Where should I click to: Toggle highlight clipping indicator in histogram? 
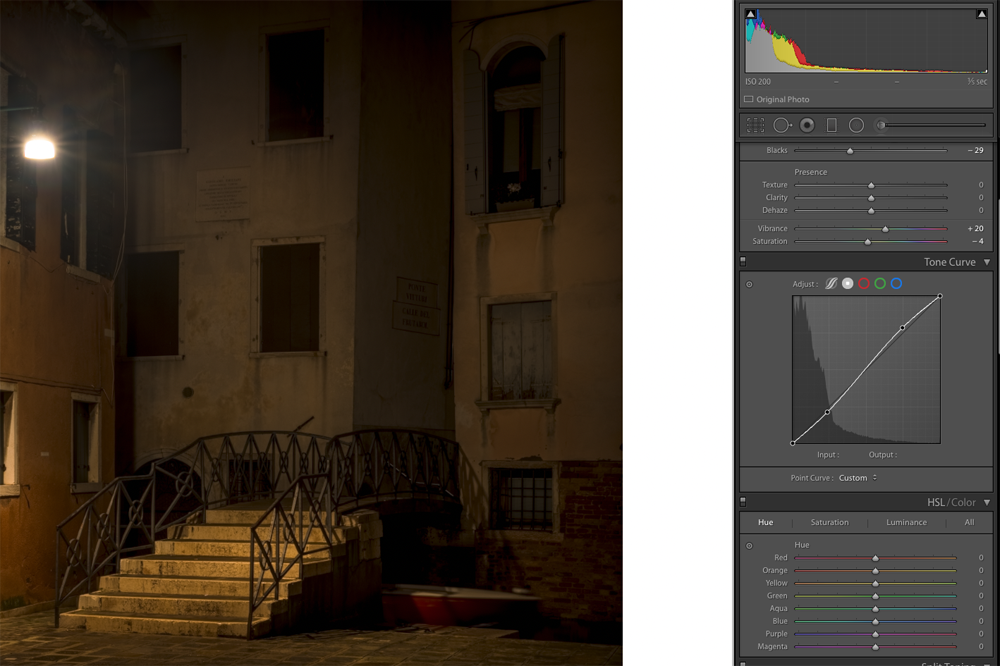pos(981,14)
